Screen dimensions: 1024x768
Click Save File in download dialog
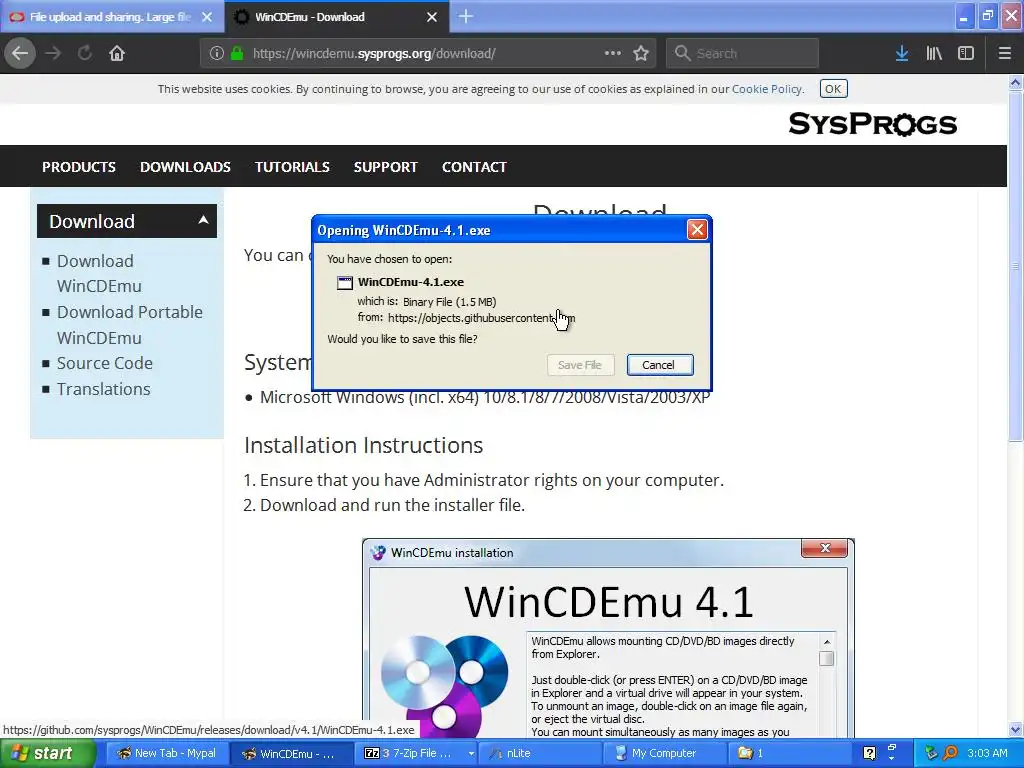coord(580,365)
